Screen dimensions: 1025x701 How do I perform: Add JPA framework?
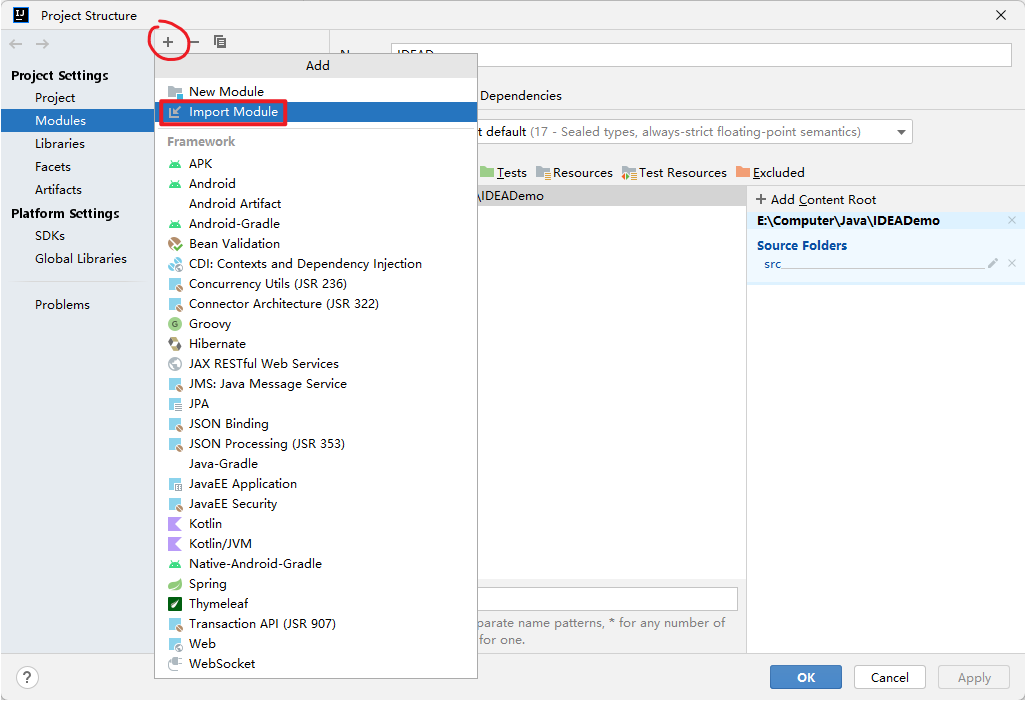point(316,403)
